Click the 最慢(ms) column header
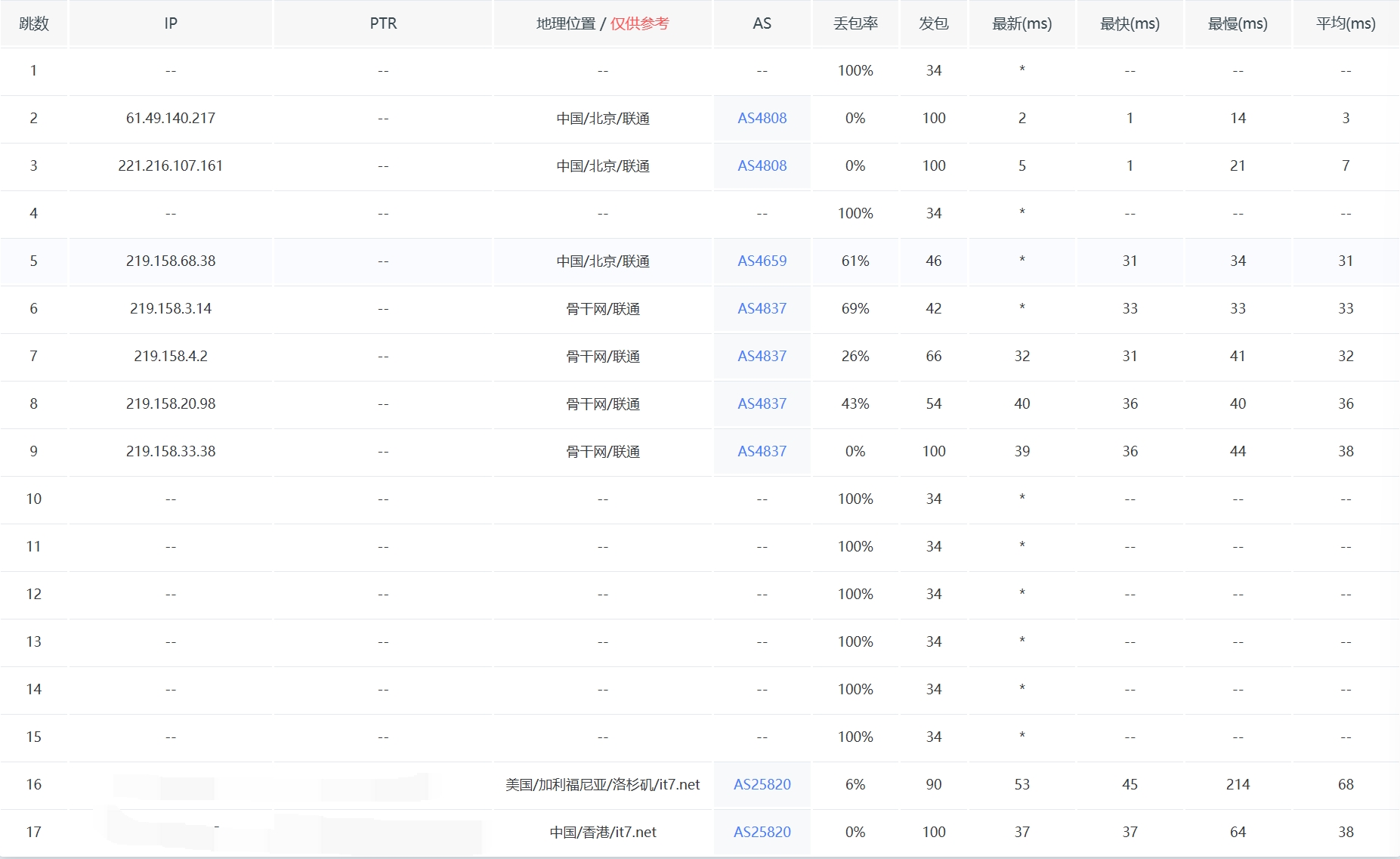This screenshot has width=1400, height=859. [1238, 23]
